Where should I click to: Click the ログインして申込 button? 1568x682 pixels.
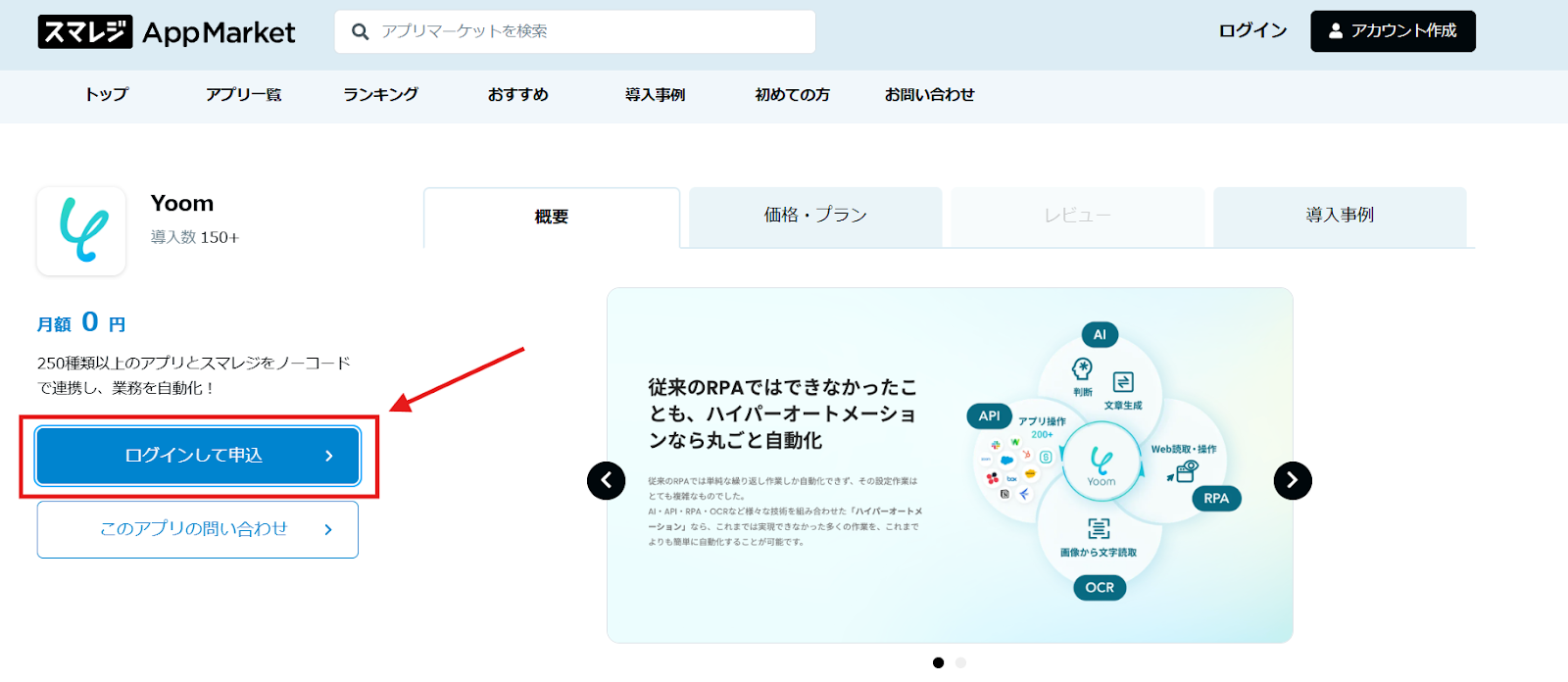tap(198, 456)
